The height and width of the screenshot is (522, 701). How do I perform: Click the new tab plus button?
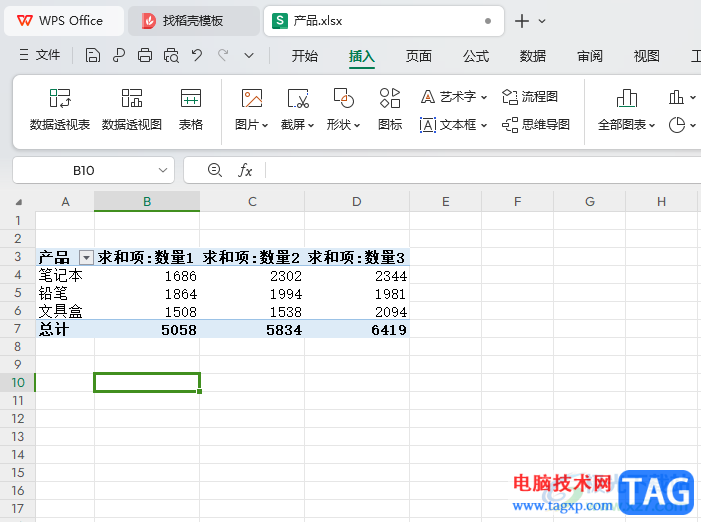522,21
